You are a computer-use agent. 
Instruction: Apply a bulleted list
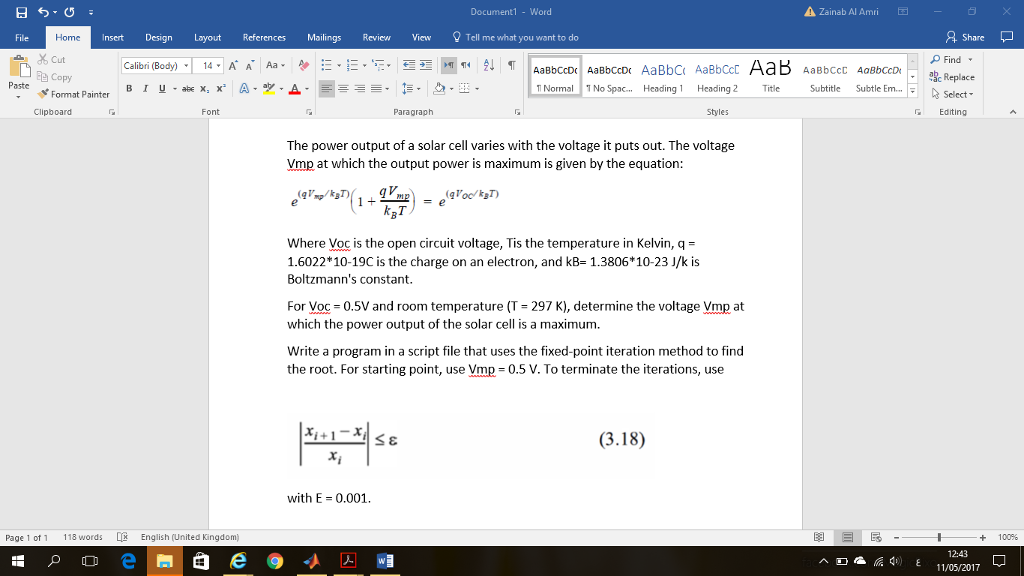point(328,64)
